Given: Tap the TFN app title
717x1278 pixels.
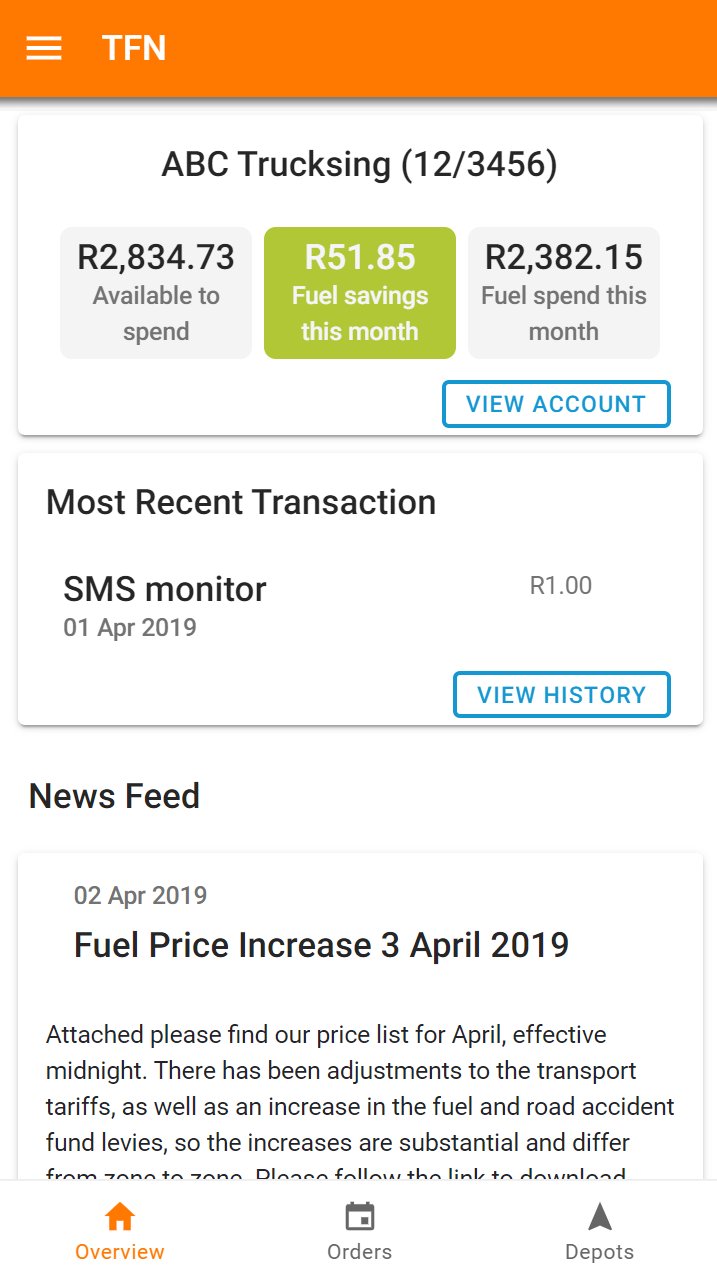Looking at the screenshot, I should click(x=131, y=48).
